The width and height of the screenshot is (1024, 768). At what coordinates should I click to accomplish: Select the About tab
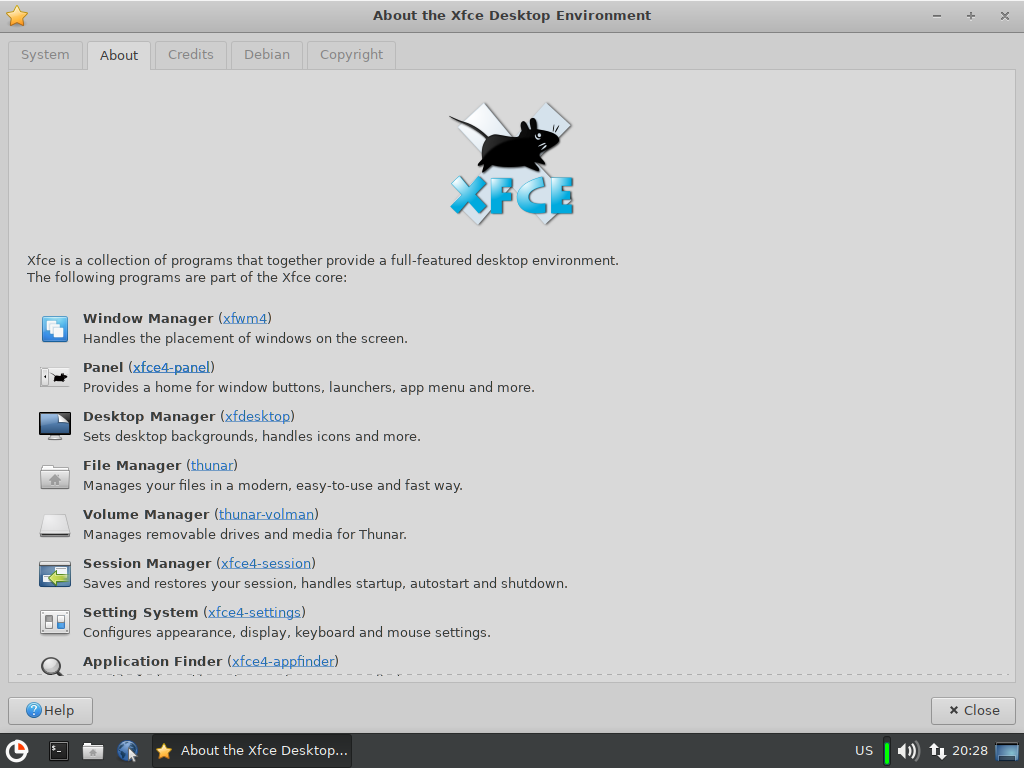coord(119,56)
